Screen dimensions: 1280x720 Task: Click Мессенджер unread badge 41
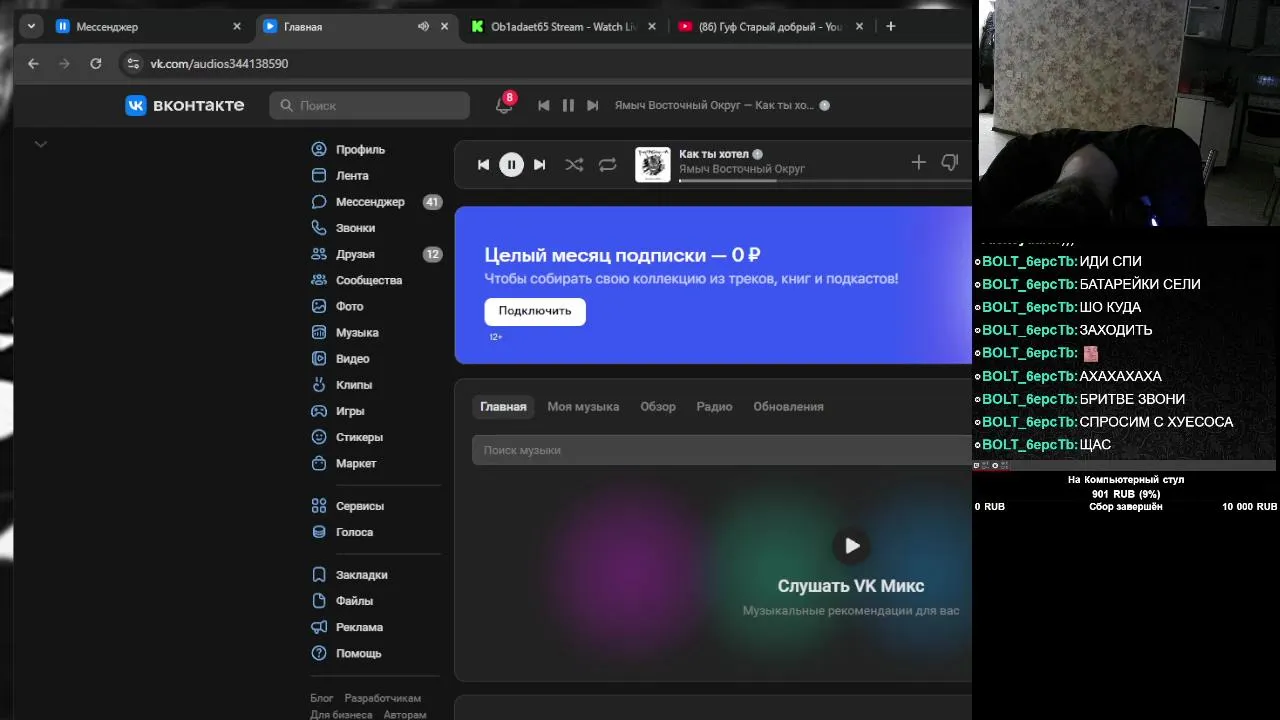tap(432, 202)
